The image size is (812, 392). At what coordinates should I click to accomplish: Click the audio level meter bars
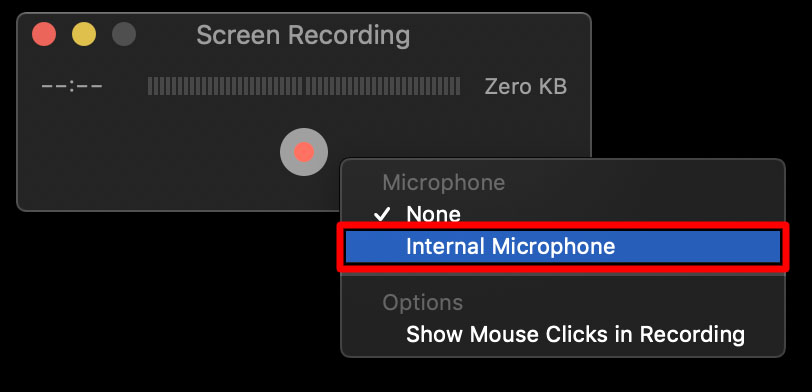click(x=304, y=86)
